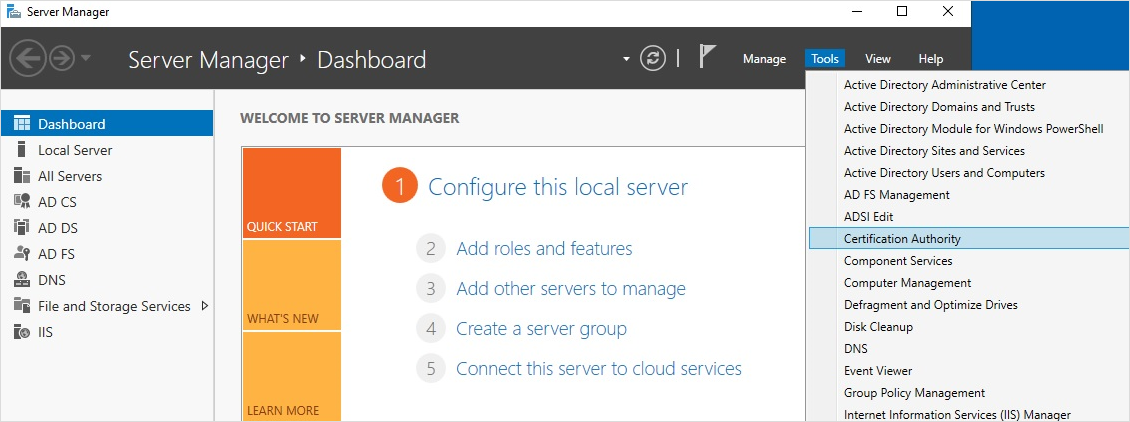Viewport: 1130px width, 422px height.
Task: Open the Help menu
Action: tap(930, 59)
